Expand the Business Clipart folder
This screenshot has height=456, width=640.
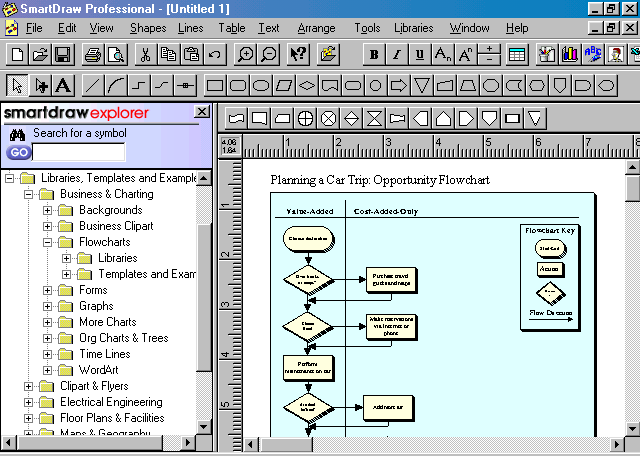[47, 226]
